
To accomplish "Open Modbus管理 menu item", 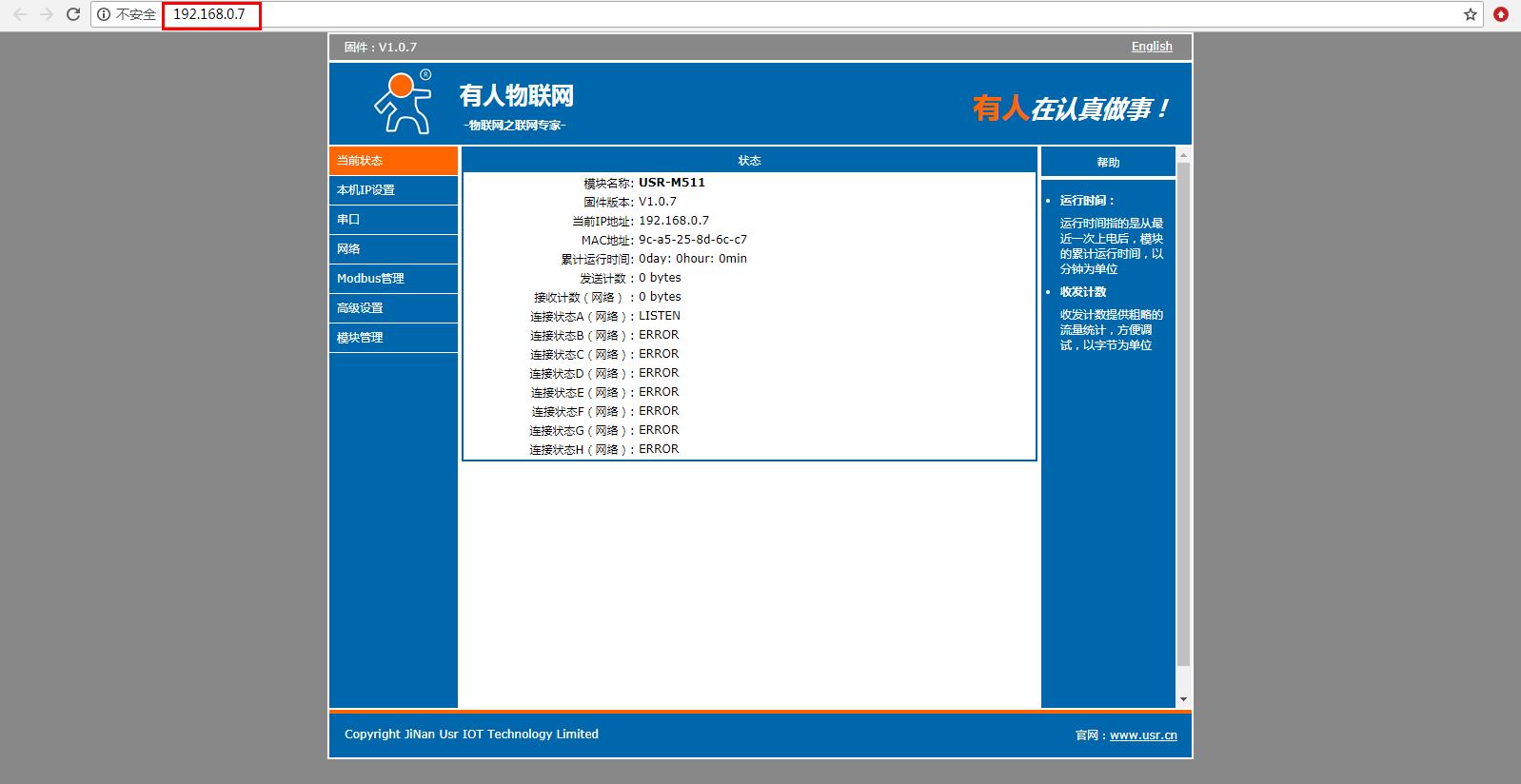I will point(393,279).
